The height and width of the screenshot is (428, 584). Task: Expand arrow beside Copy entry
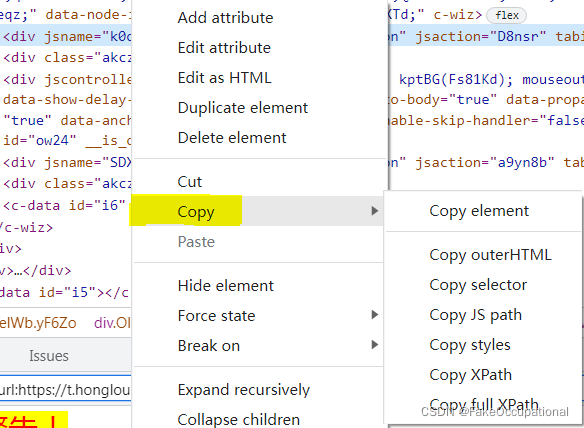374,211
